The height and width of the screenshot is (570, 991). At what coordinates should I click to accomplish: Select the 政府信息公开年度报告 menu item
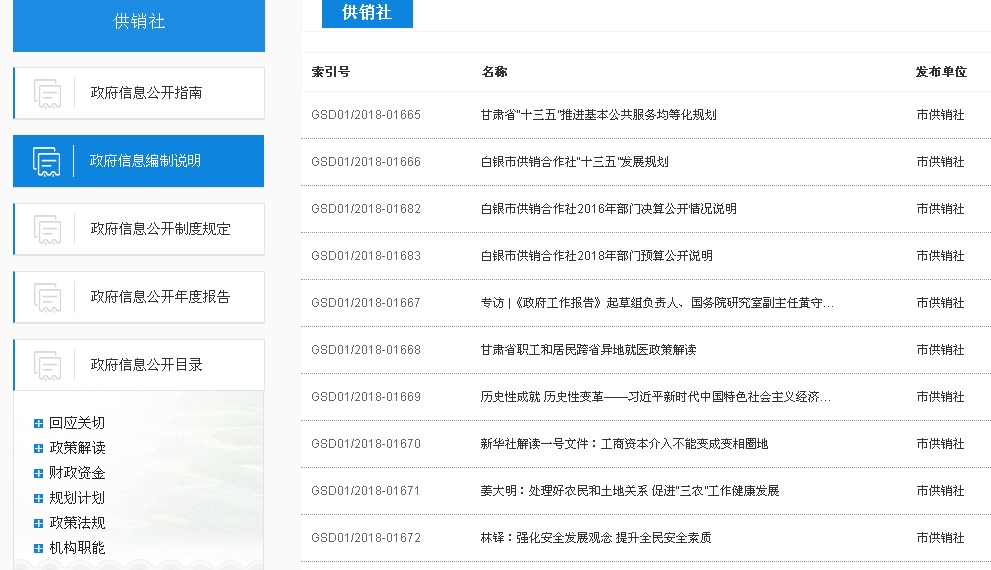point(160,297)
